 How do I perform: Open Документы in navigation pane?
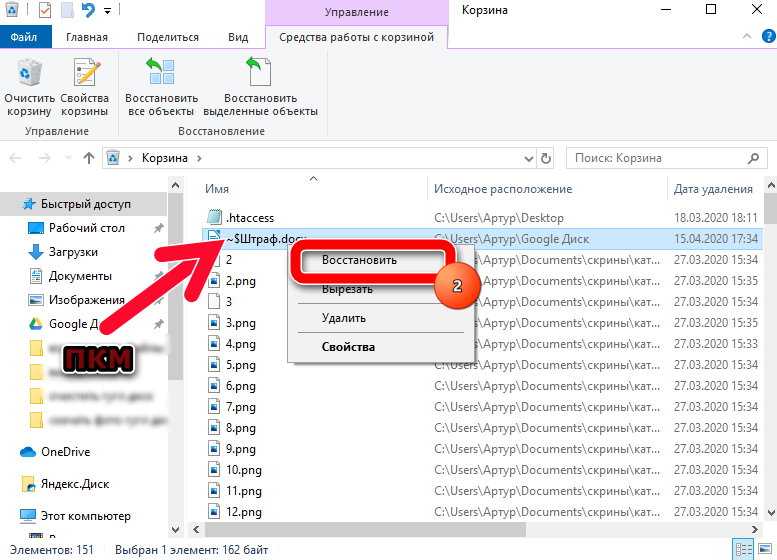[x=80, y=276]
